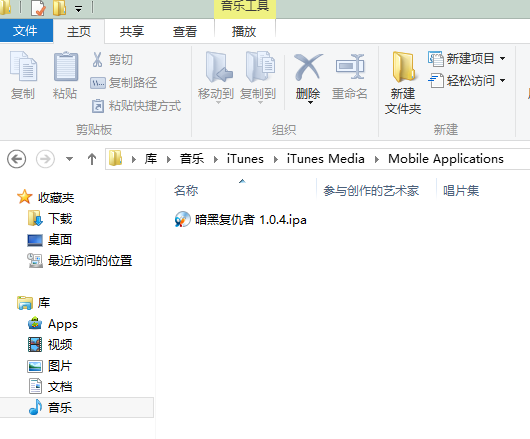Click the music note icon beside 音乐
Viewport: 530px width, 439px height.
tap(35, 407)
